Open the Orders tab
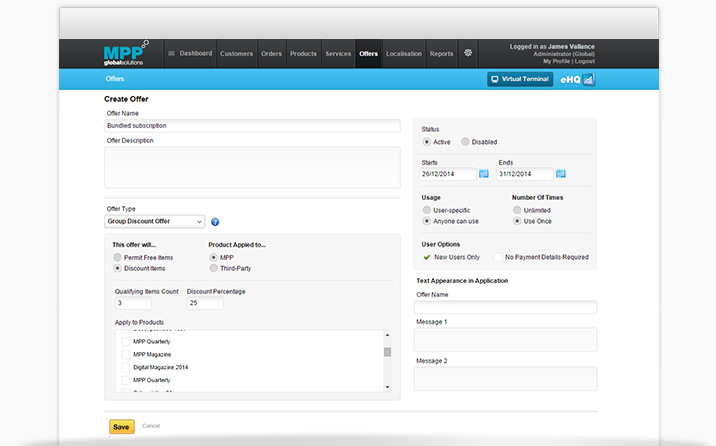Screen dimensions: 716x446 point(271,54)
